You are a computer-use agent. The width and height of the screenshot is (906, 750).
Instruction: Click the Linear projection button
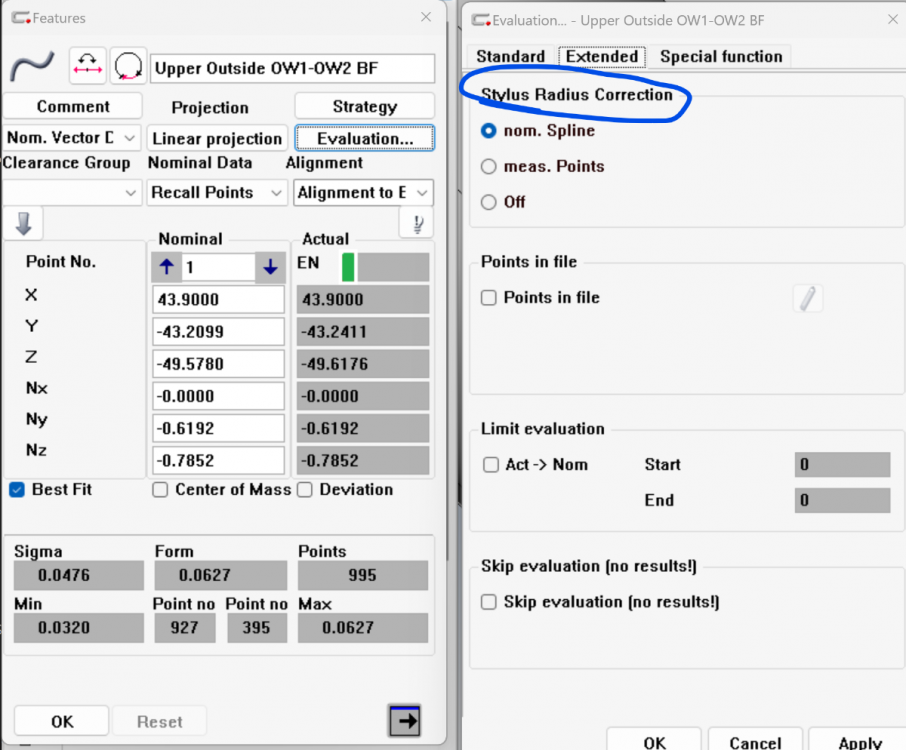tap(217, 139)
